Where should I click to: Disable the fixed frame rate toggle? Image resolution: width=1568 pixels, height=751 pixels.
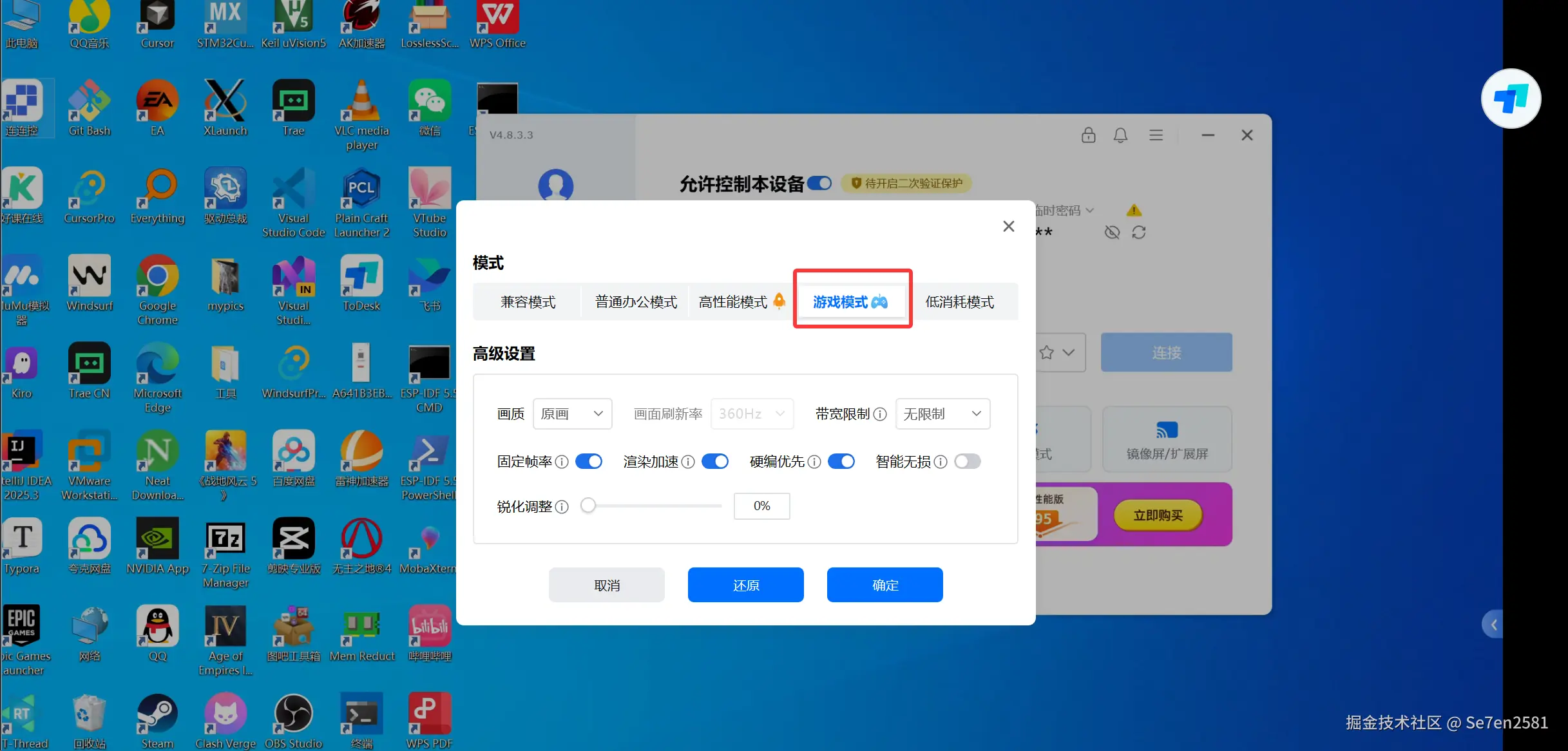[x=589, y=462]
